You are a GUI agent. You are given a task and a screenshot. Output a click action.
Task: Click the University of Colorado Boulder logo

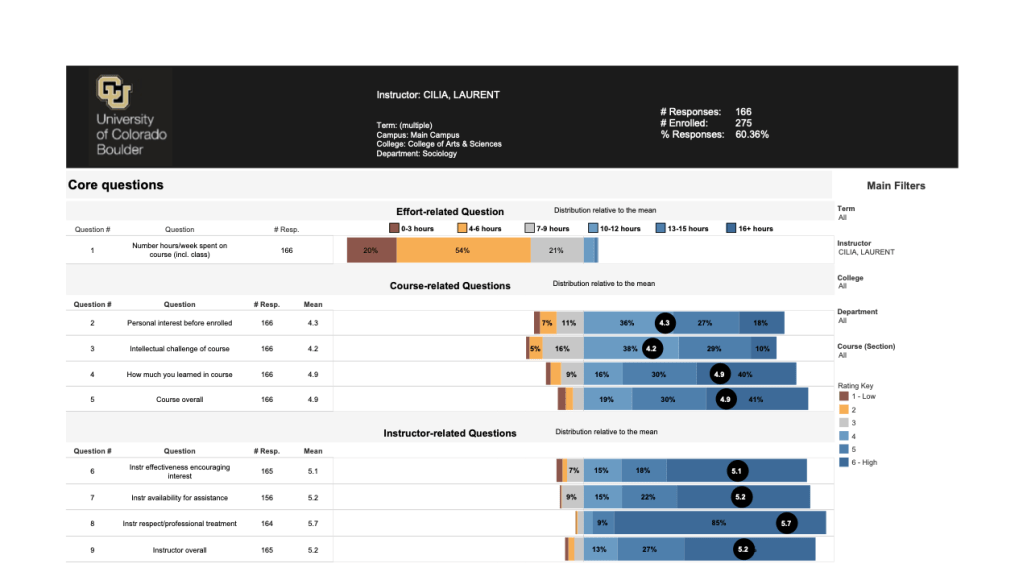(x=130, y=116)
